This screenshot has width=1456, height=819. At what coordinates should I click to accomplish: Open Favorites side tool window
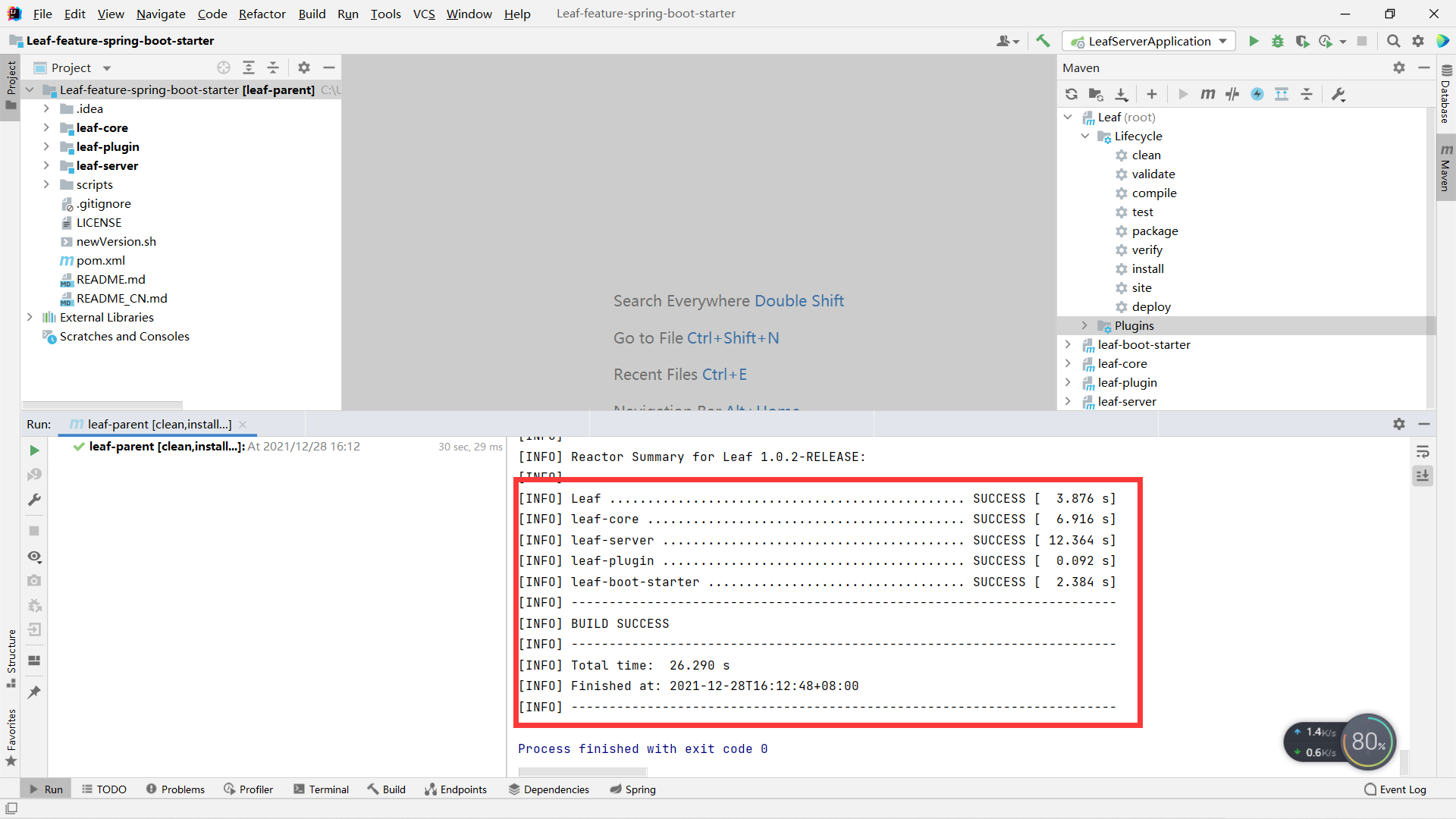[11, 737]
